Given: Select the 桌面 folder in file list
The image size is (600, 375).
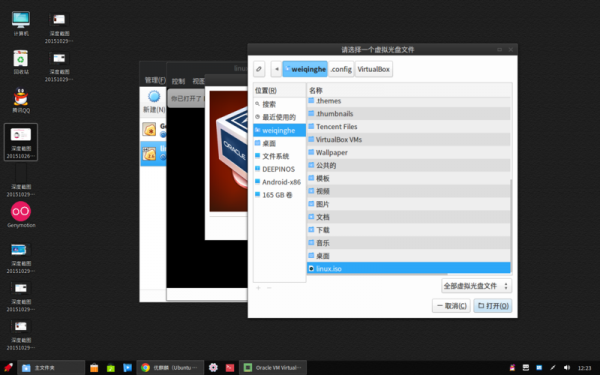Looking at the screenshot, I should [408, 256].
